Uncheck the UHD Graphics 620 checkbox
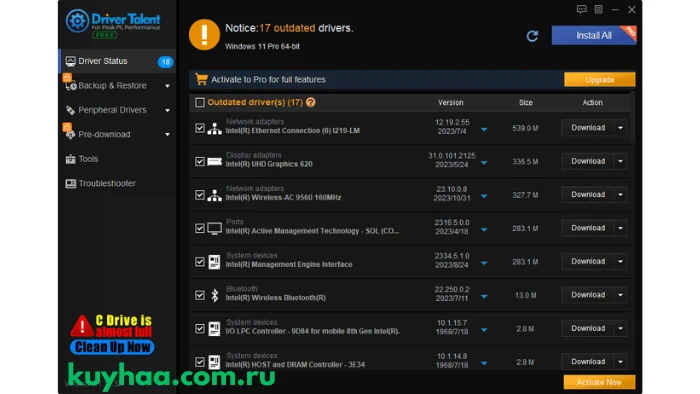 point(200,162)
